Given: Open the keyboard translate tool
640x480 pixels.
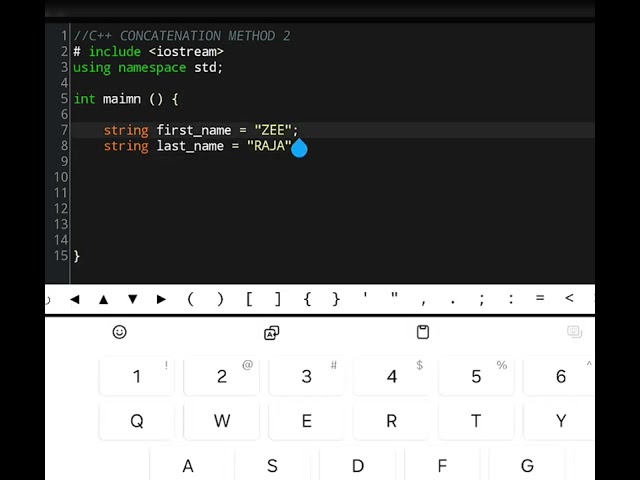Looking at the screenshot, I should tap(271, 333).
